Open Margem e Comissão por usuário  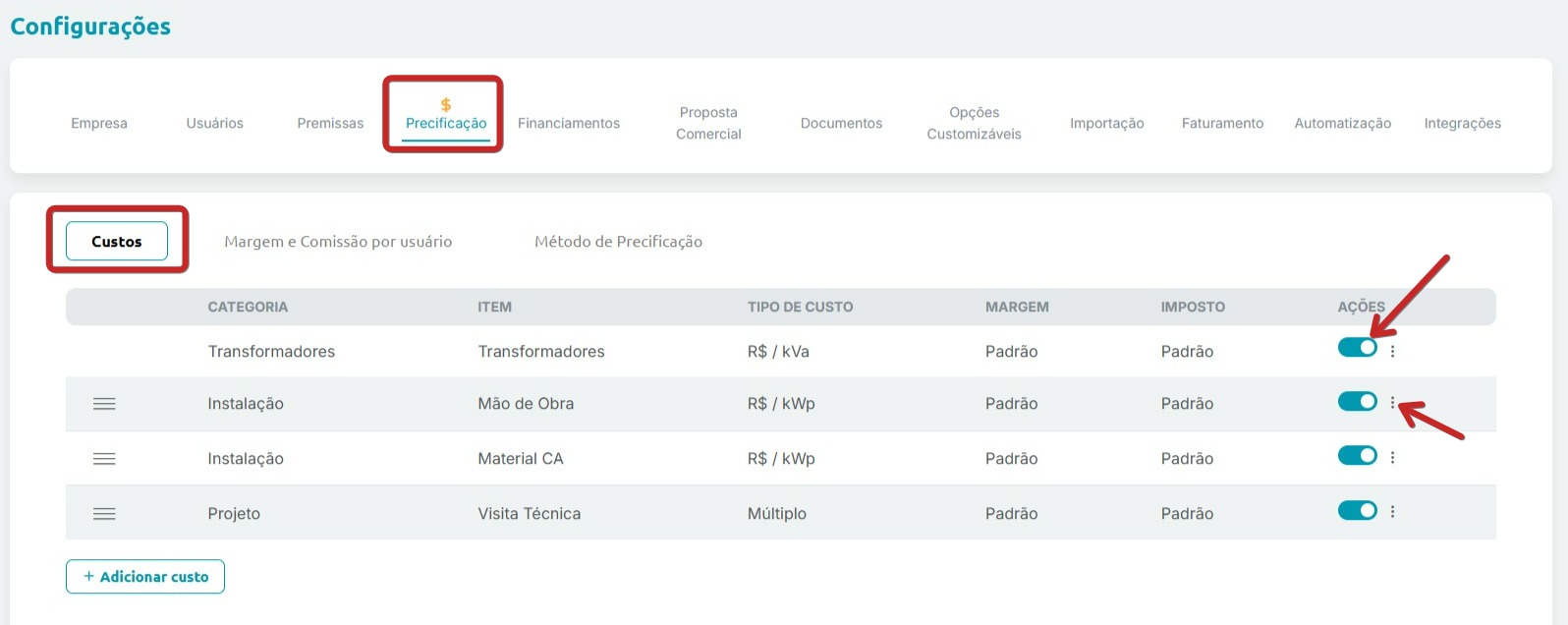coord(338,241)
